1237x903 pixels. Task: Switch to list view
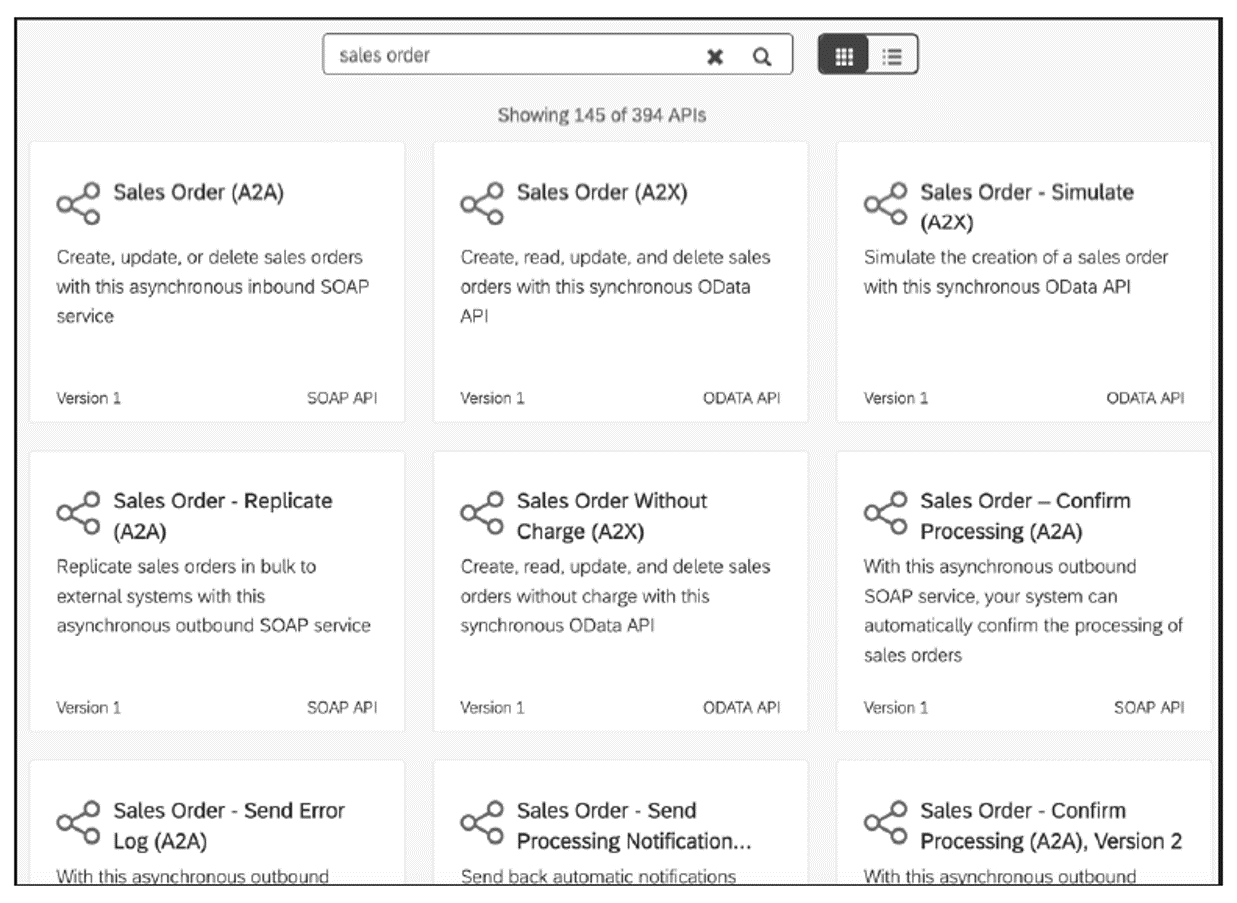point(896,57)
